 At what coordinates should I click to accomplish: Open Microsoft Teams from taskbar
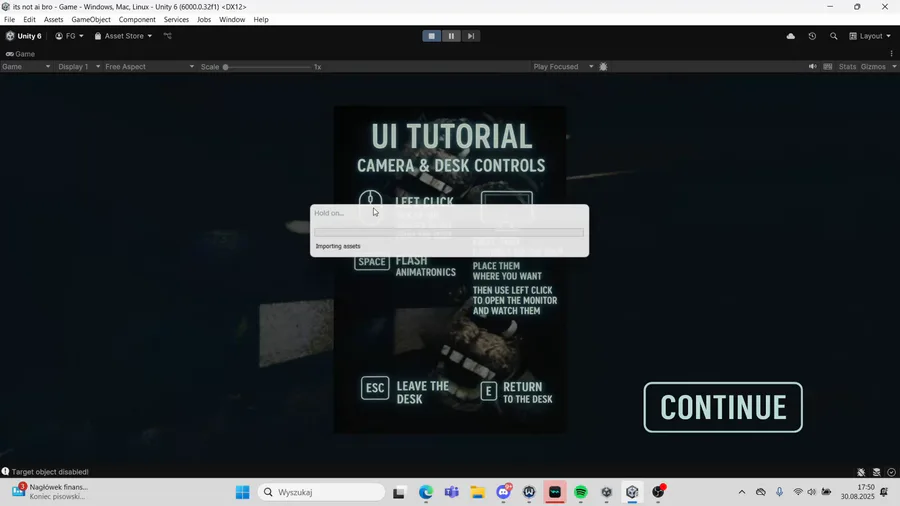pos(452,492)
